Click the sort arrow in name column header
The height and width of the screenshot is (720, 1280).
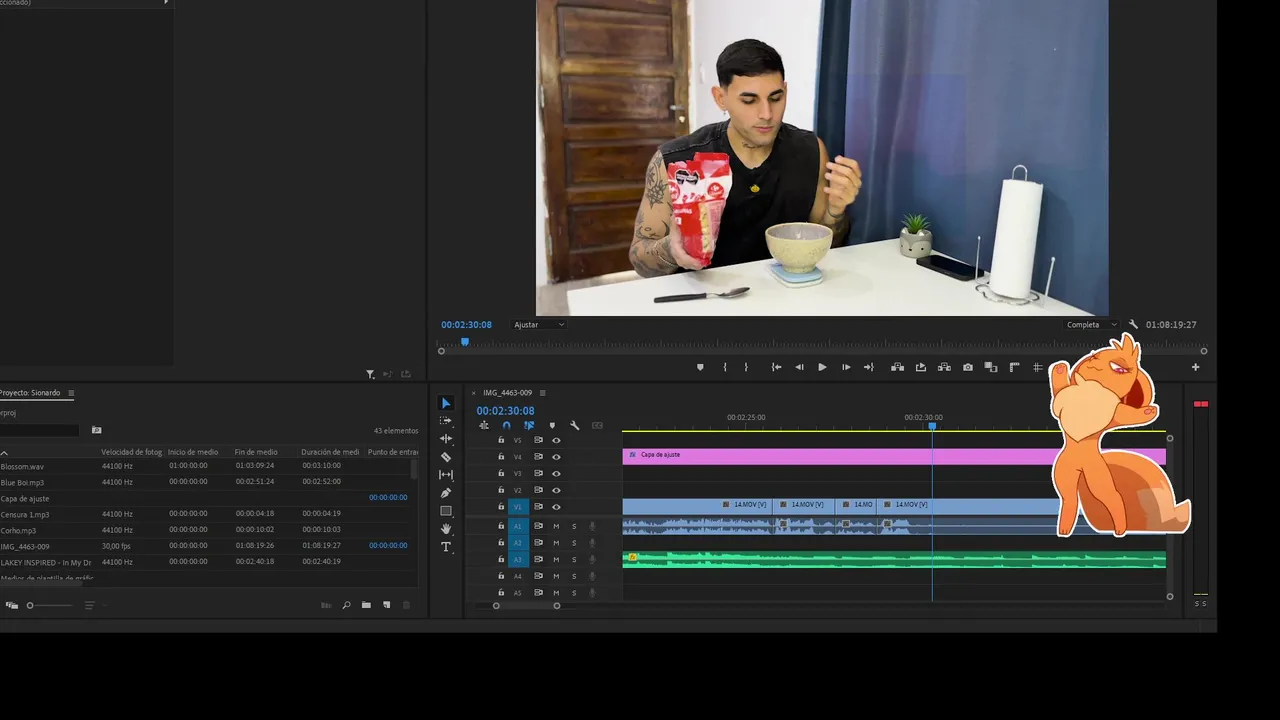pos(4,453)
